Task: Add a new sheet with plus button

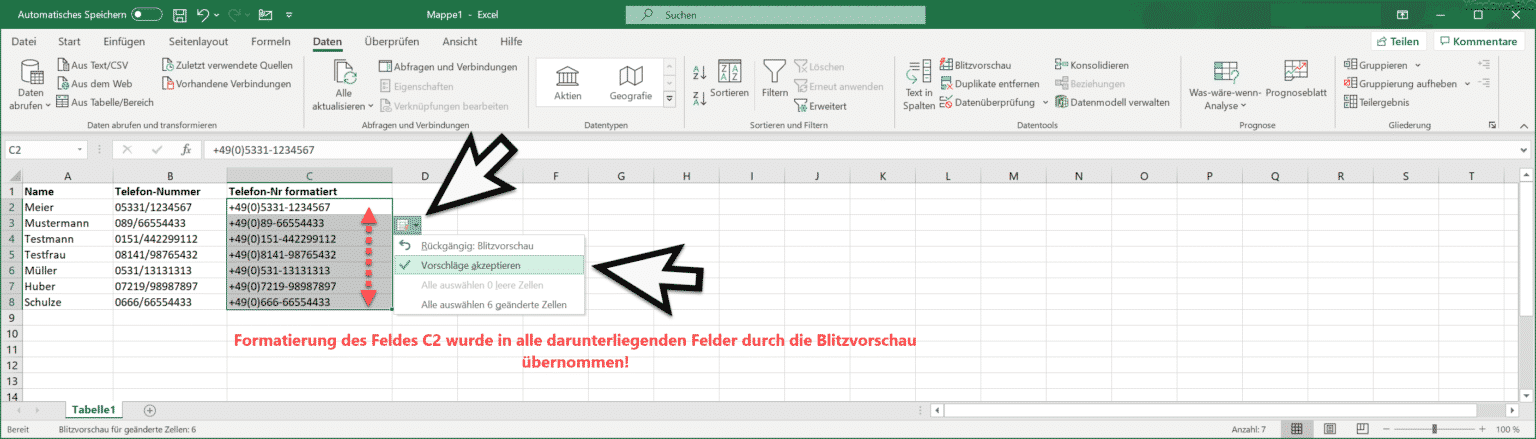Action: [150, 410]
